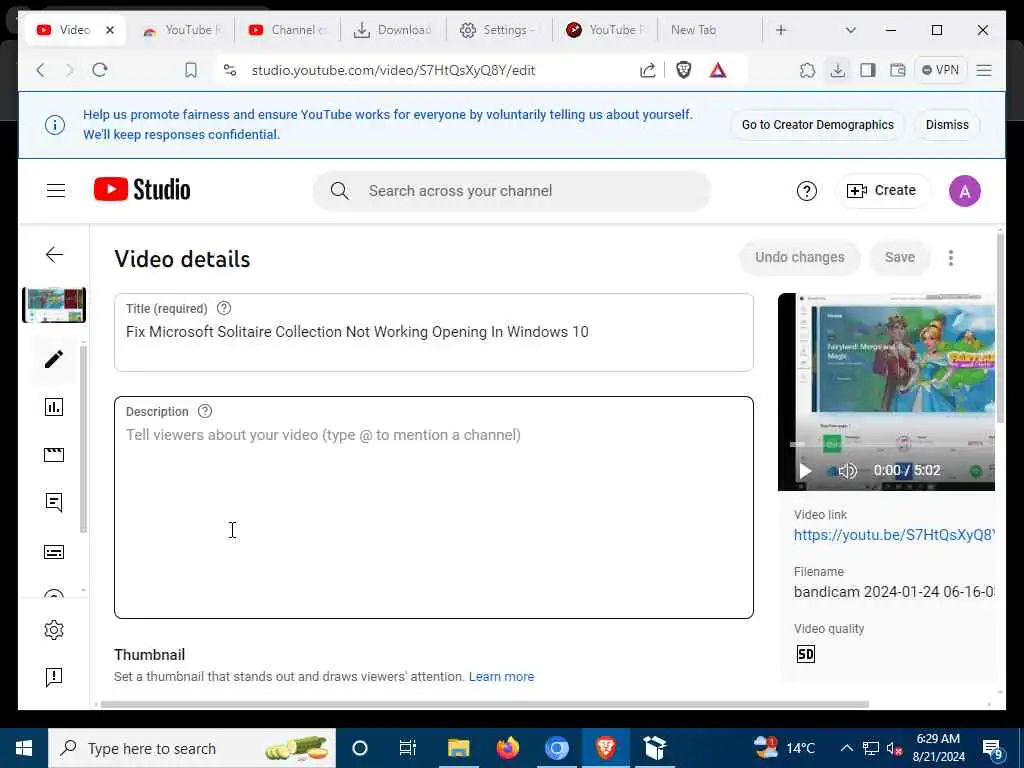The image size is (1024, 768).
Task: Open the Analytics bar chart icon
Action: [54, 407]
